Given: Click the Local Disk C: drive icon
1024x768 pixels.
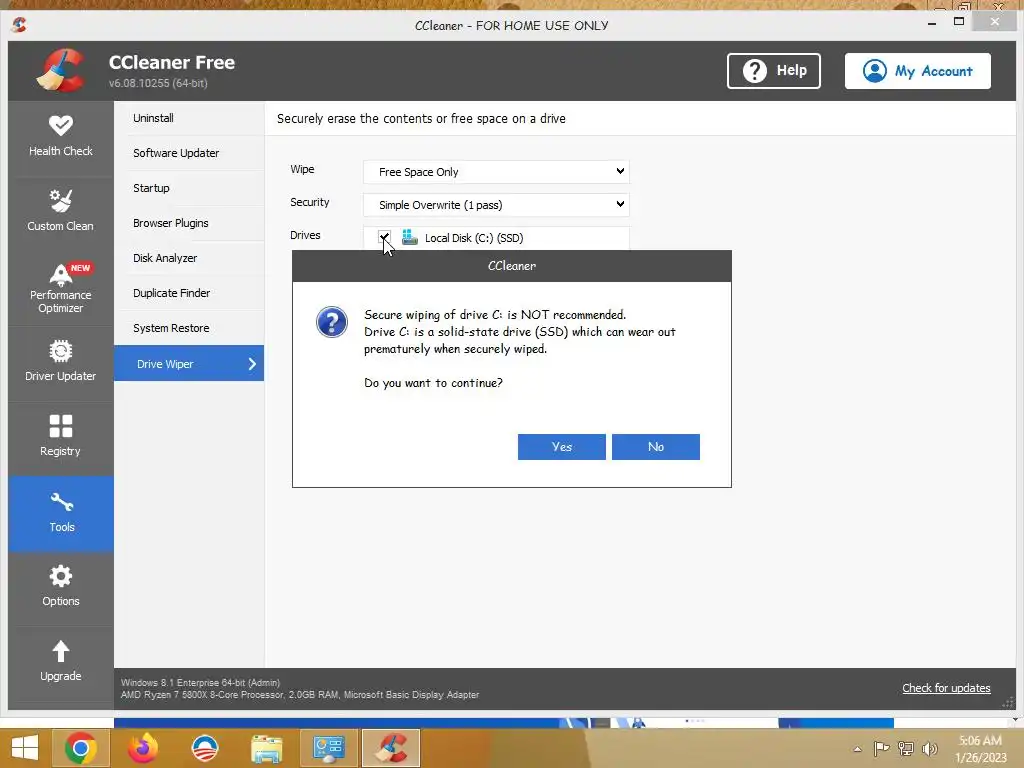Looking at the screenshot, I should [409, 237].
